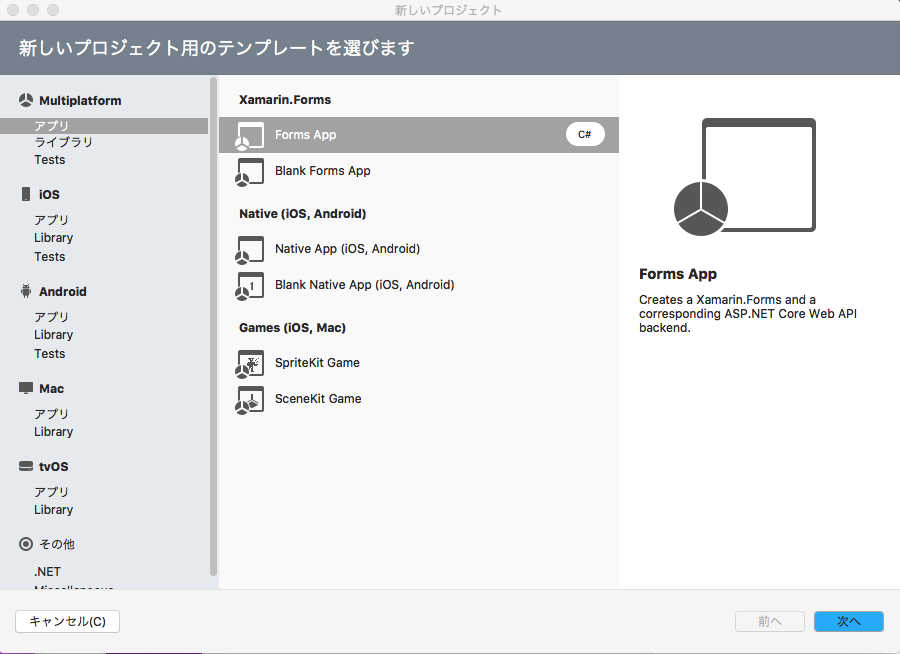Click the iOS heading text
900x654 pixels.
click(49, 195)
